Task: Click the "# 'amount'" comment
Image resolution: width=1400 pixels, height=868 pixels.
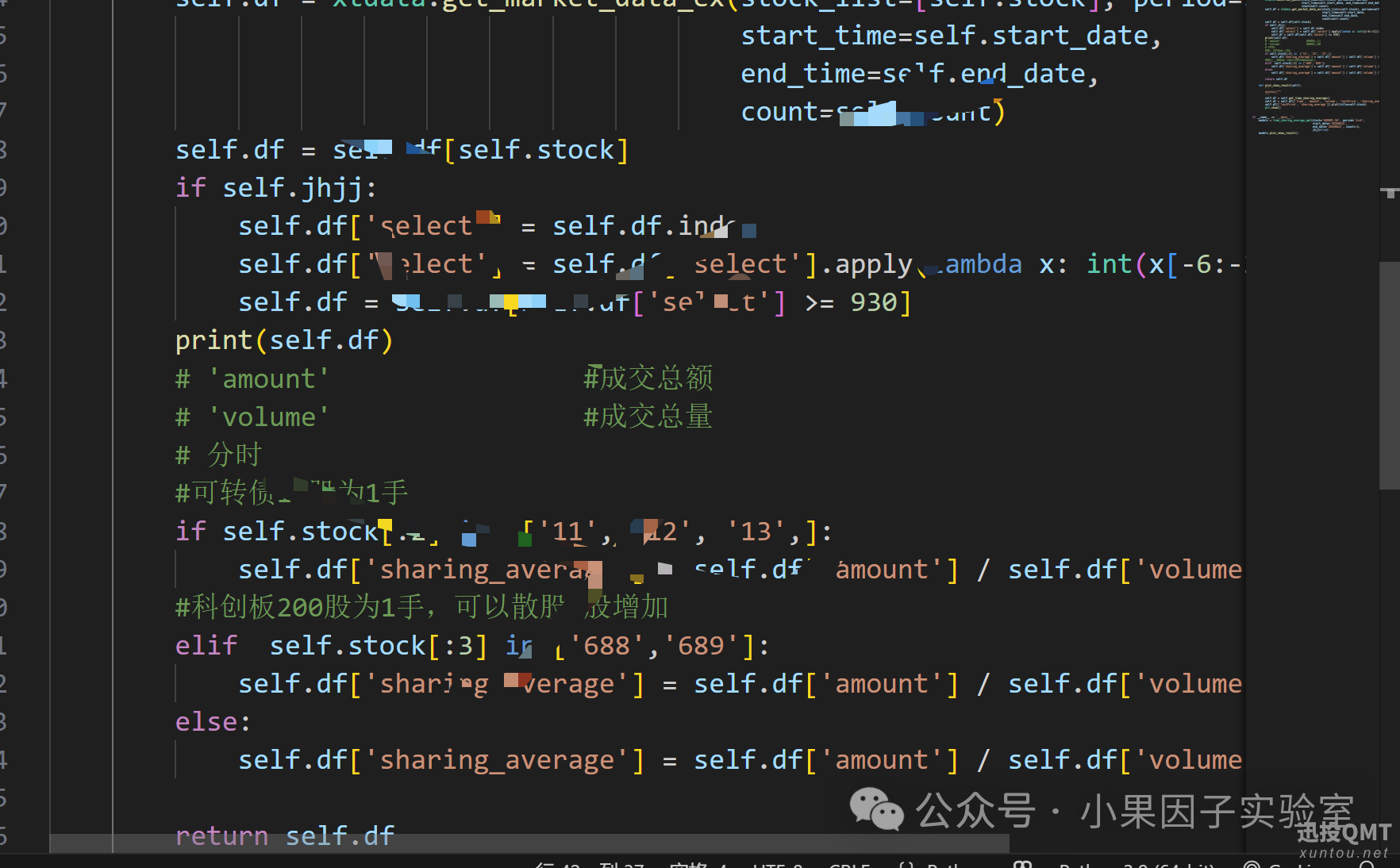Action: pos(252,378)
